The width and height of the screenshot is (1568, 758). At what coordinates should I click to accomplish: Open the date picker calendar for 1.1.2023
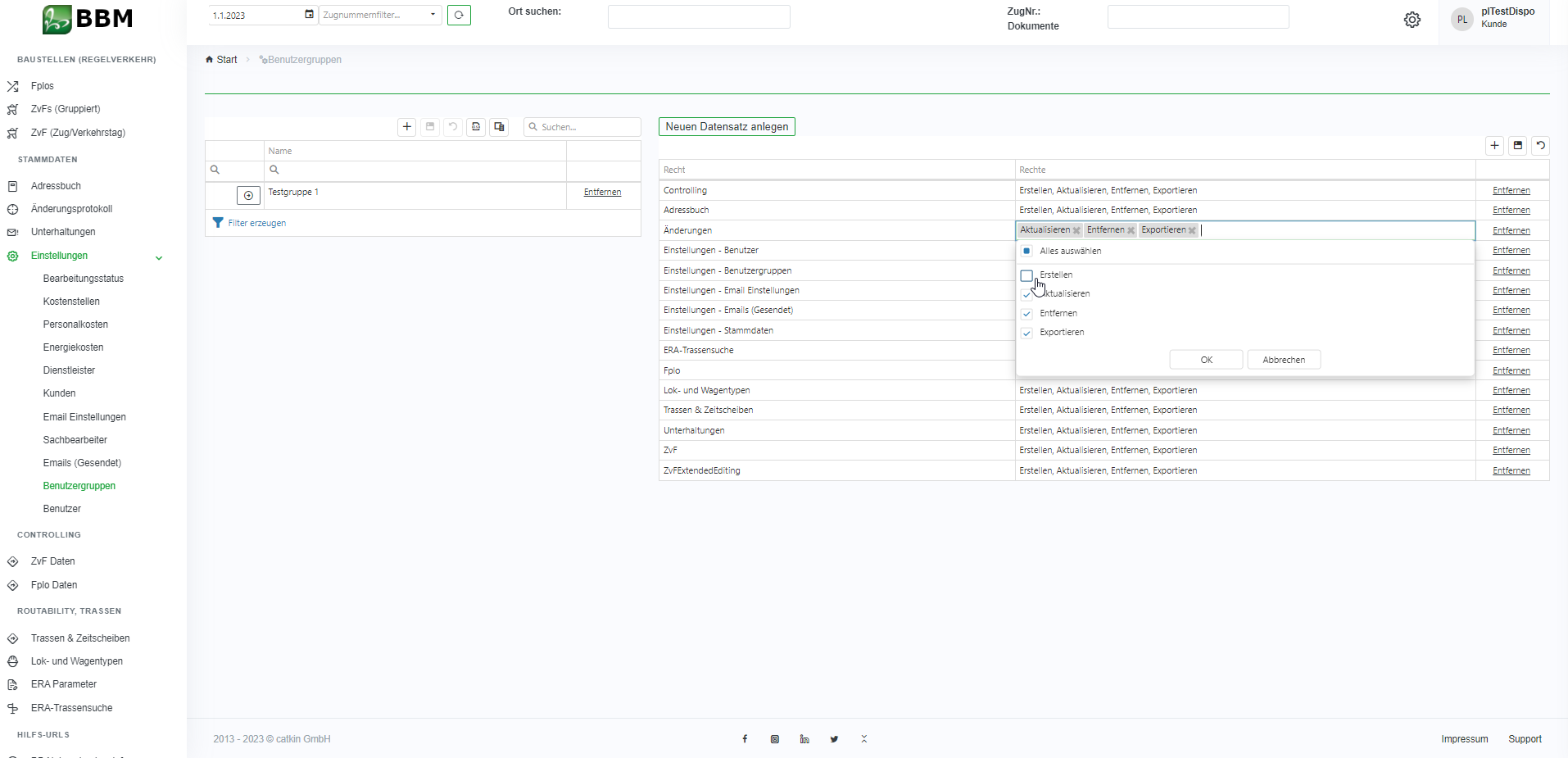309,15
